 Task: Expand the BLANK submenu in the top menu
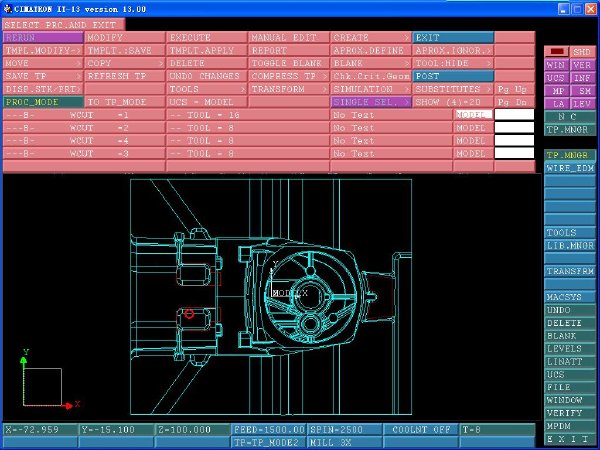point(370,63)
